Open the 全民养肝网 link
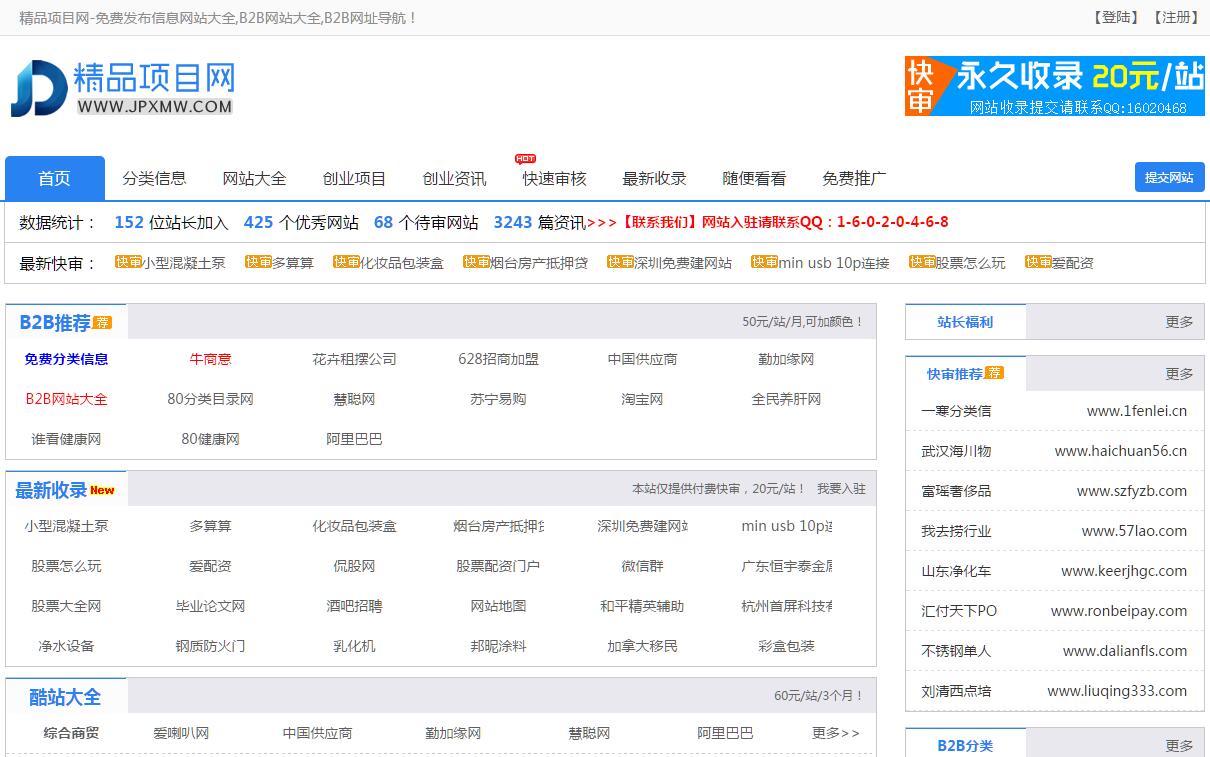Image resolution: width=1210 pixels, height=757 pixels. (786, 399)
